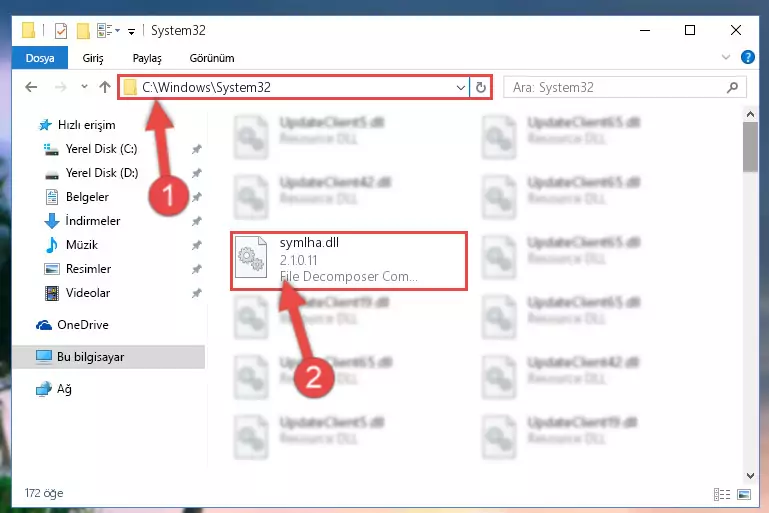Open the Dosya file menu
The image size is (769, 513).
(40, 58)
